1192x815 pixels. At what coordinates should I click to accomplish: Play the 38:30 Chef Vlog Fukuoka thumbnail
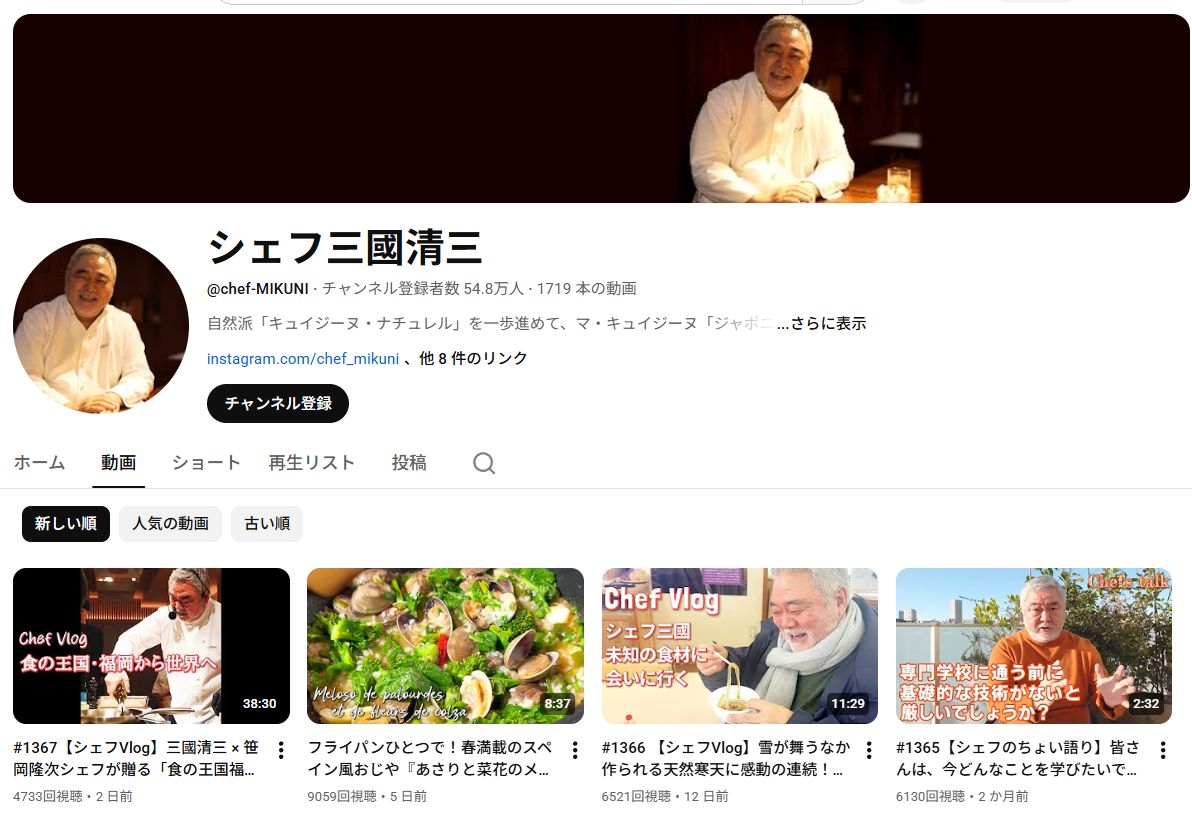(151, 646)
